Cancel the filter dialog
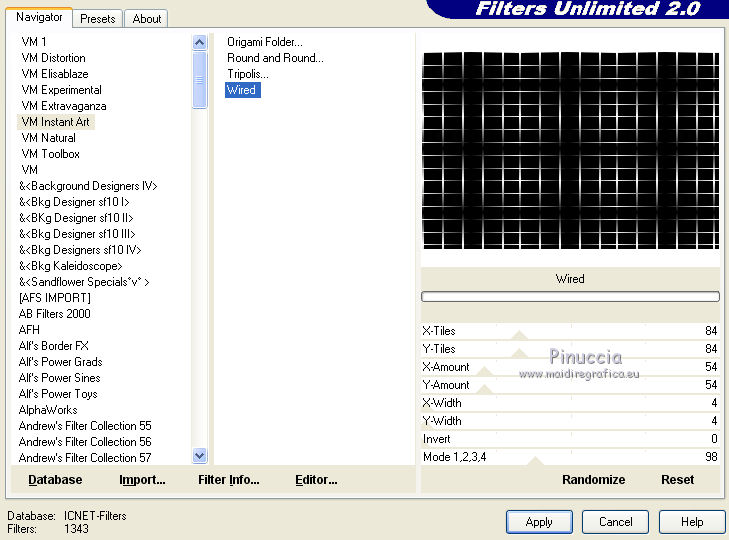 pyautogui.click(x=615, y=522)
